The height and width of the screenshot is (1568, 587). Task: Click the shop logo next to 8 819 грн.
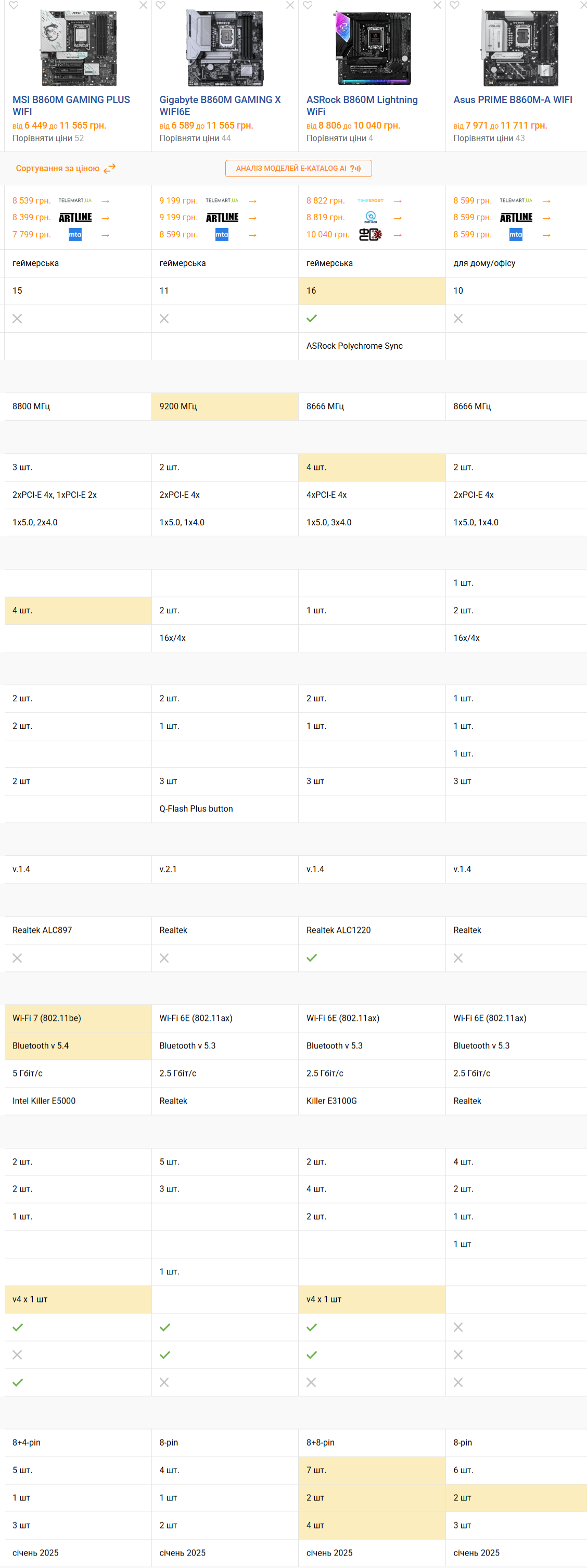coord(371,217)
